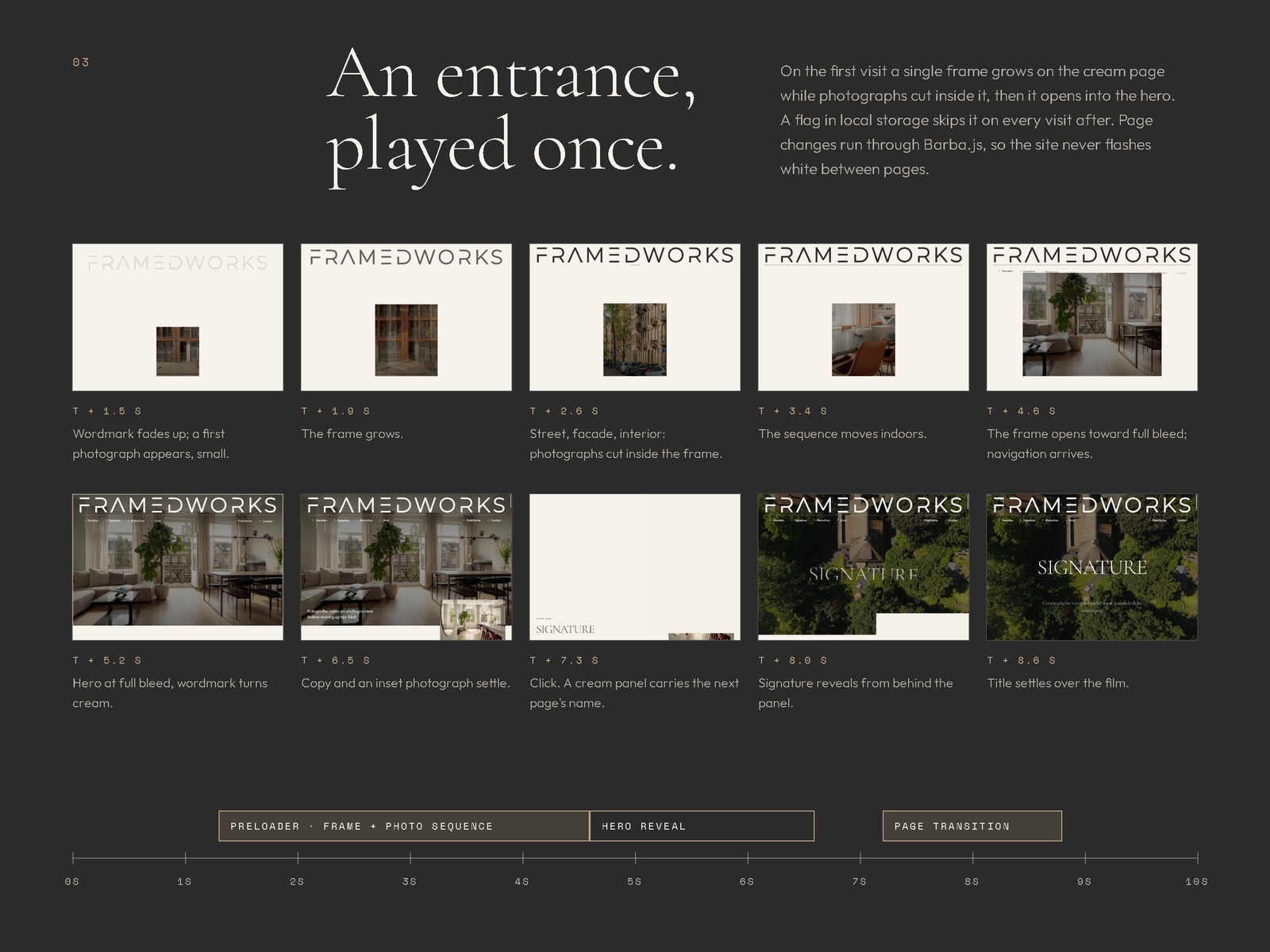Open the cream panel thumbnail captioned 'Click.'

coord(635,567)
